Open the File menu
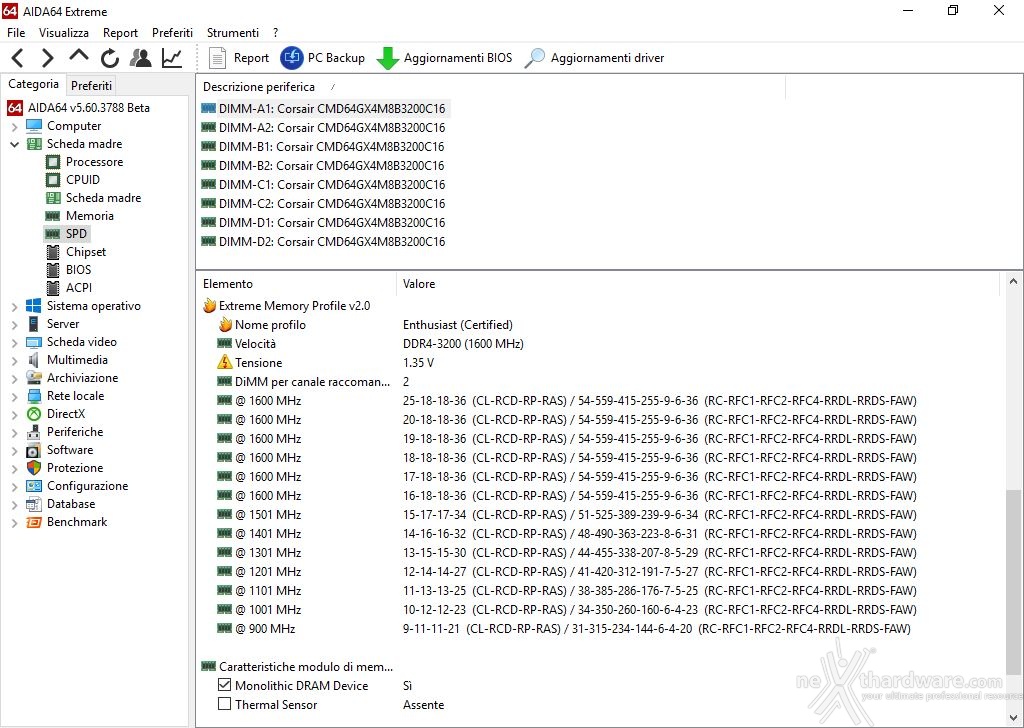This screenshot has width=1024, height=728. pos(16,33)
